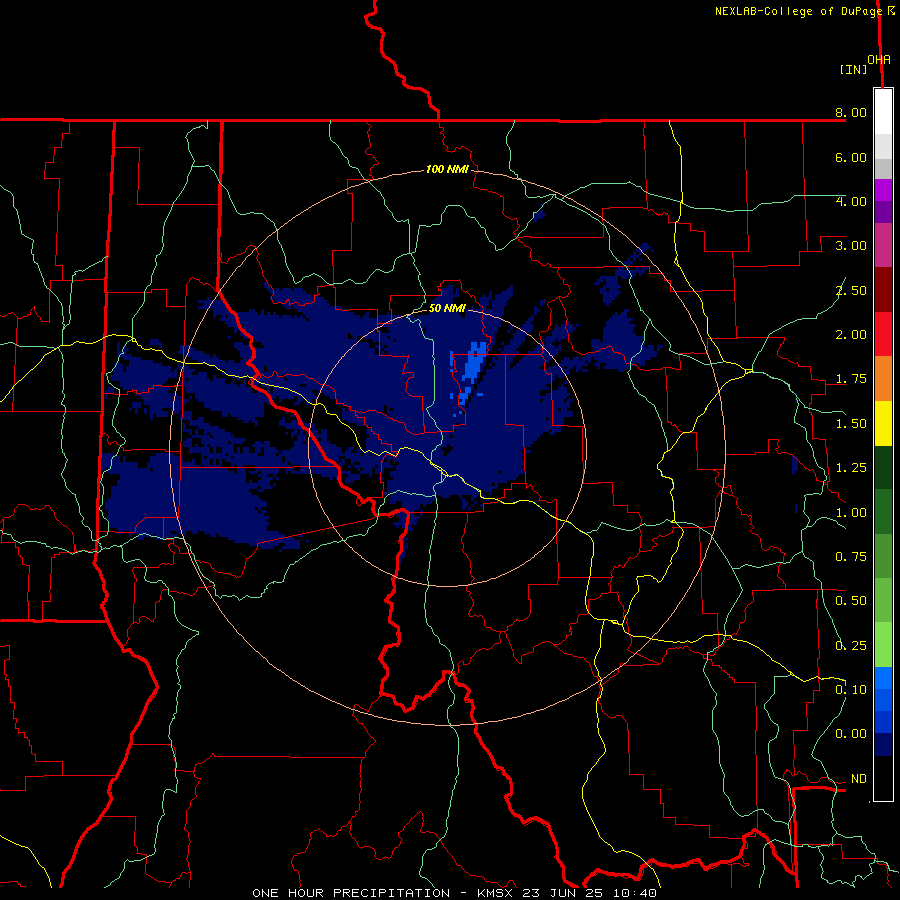
Task: Click the 1.75 legend value
Action: [x=851, y=379]
